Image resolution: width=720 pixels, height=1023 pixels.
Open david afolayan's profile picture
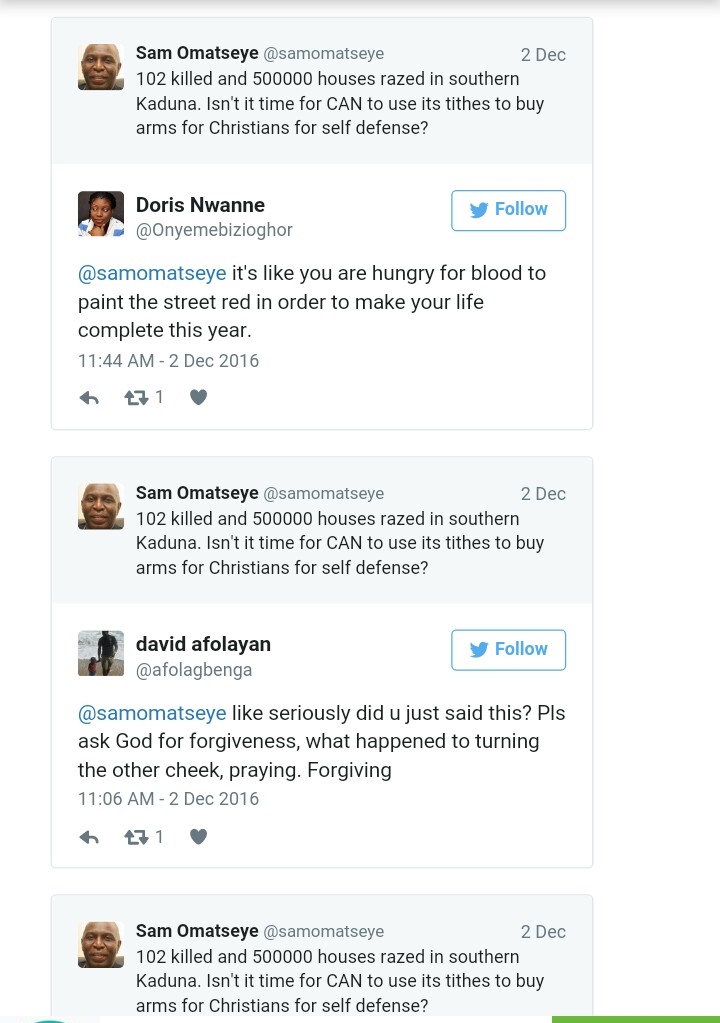click(x=101, y=653)
